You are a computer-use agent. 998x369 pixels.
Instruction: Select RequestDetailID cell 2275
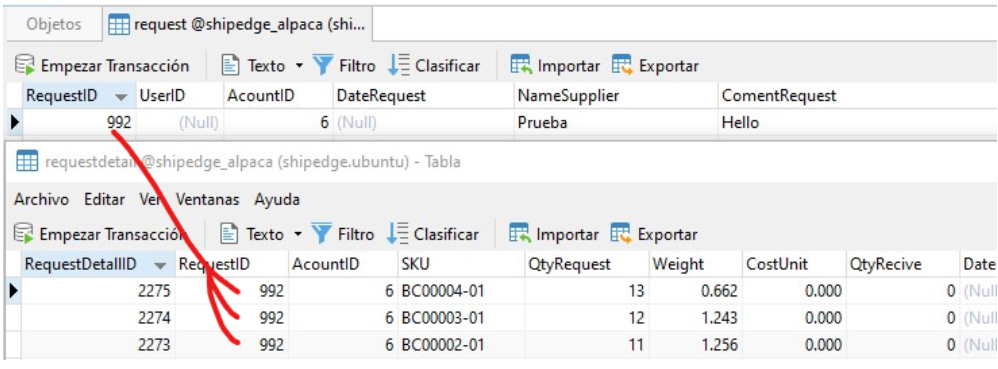pyautogui.click(x=99, y=291)
